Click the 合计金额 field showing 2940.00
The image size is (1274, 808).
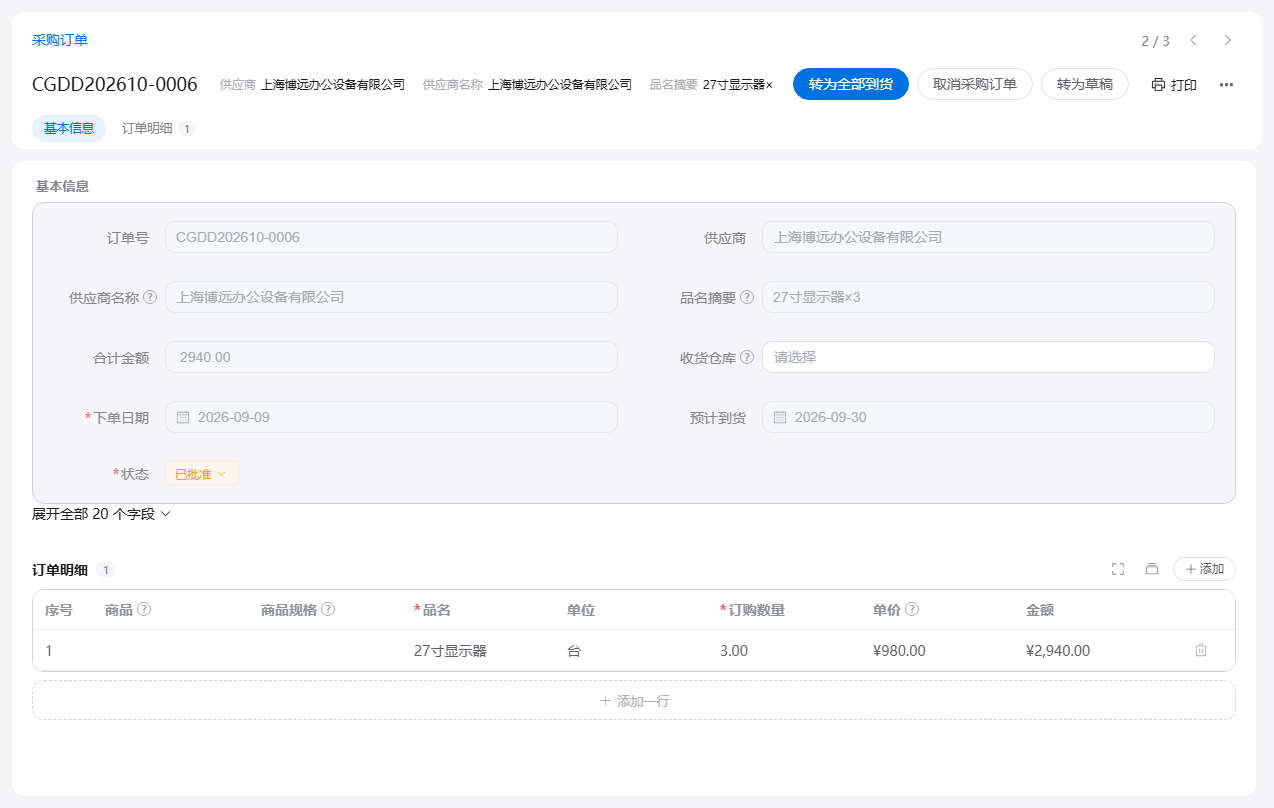[391, 357]
